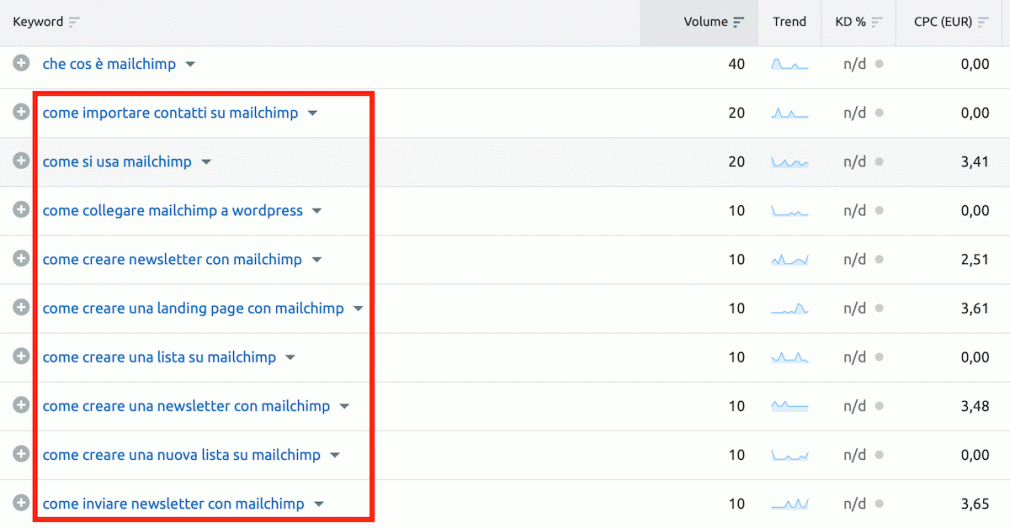
Task: Select n/d KD for 'come si usa mailchimp'
Action: (x=855, y=162)
